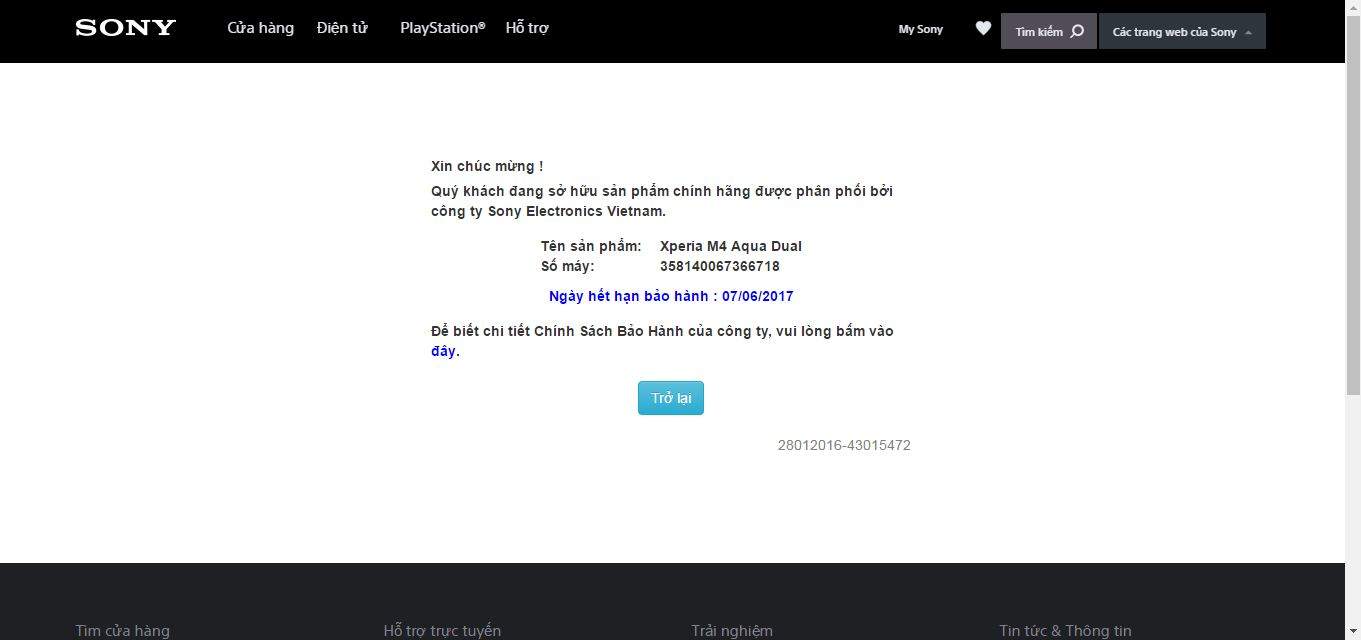The width and height of the screenshot is (1361, 640).
Task: Open the Điện tử menu
Action: 342,28
